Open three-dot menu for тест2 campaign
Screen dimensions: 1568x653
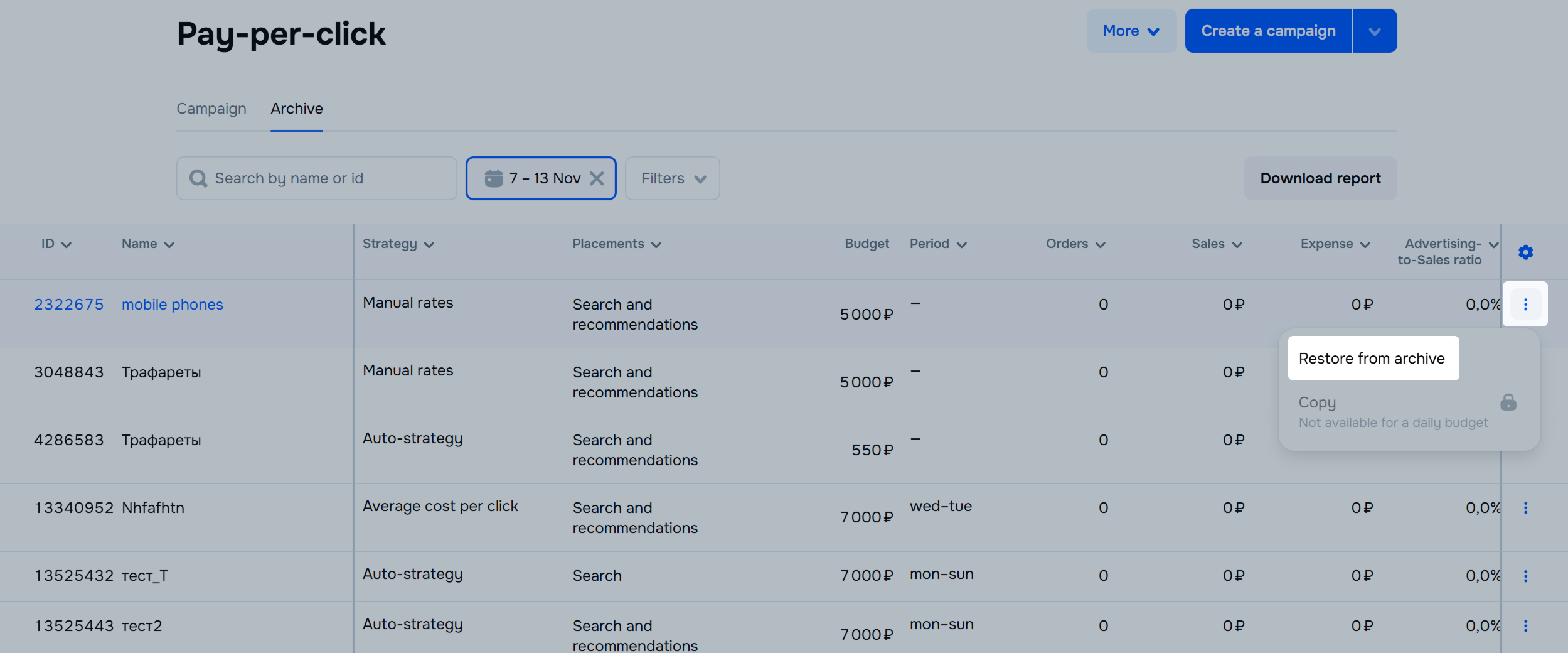click(x=1525, y=626)
